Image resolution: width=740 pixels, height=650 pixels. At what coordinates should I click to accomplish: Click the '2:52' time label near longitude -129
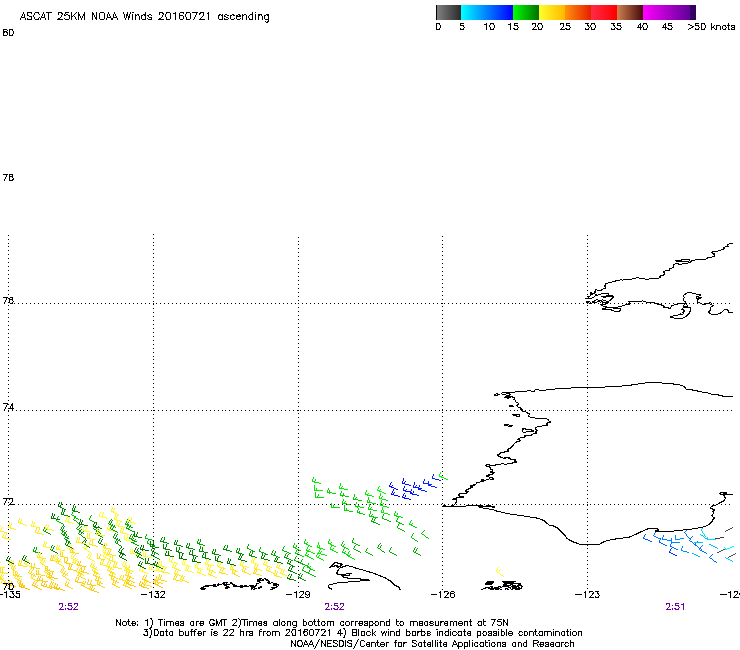pyautogui.click(x=334, y=607)
